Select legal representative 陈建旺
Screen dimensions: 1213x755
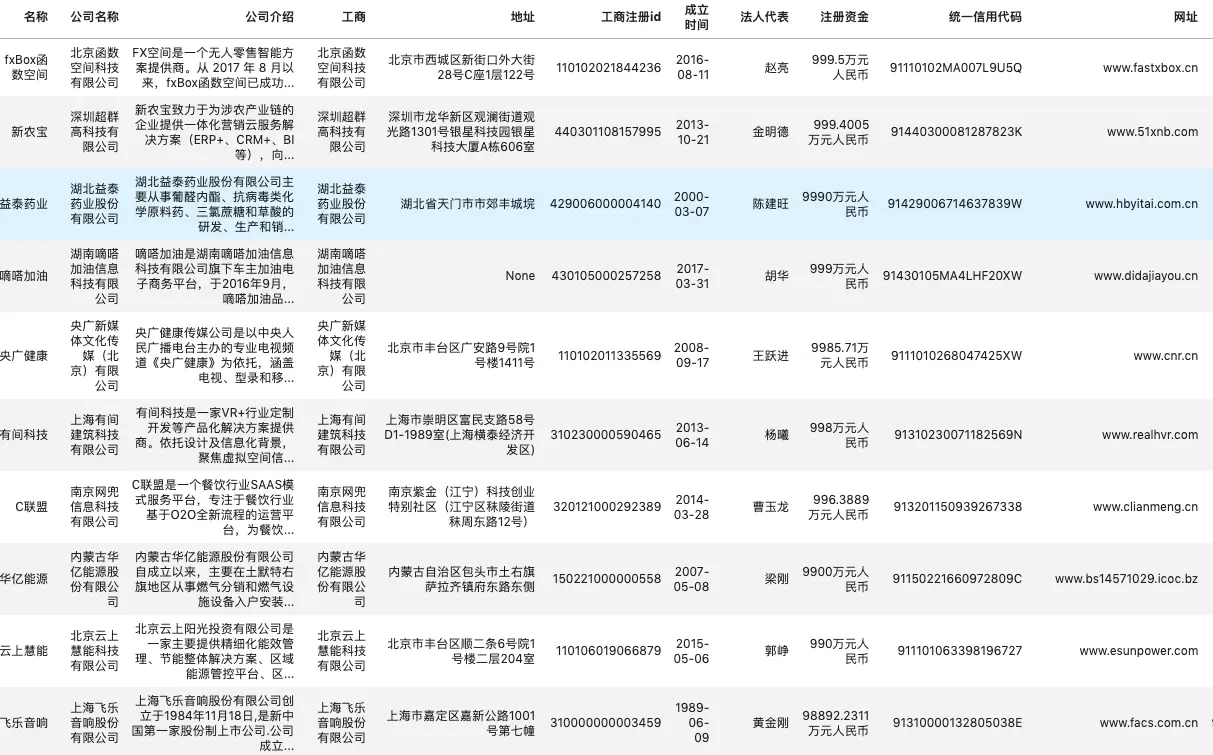coord(770,204)
